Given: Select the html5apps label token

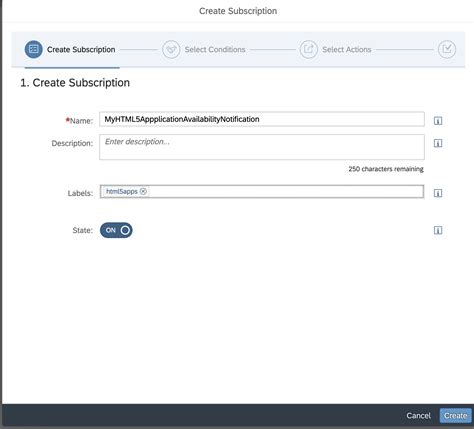Looking at the screenshot, I should (x=122, y=191).
